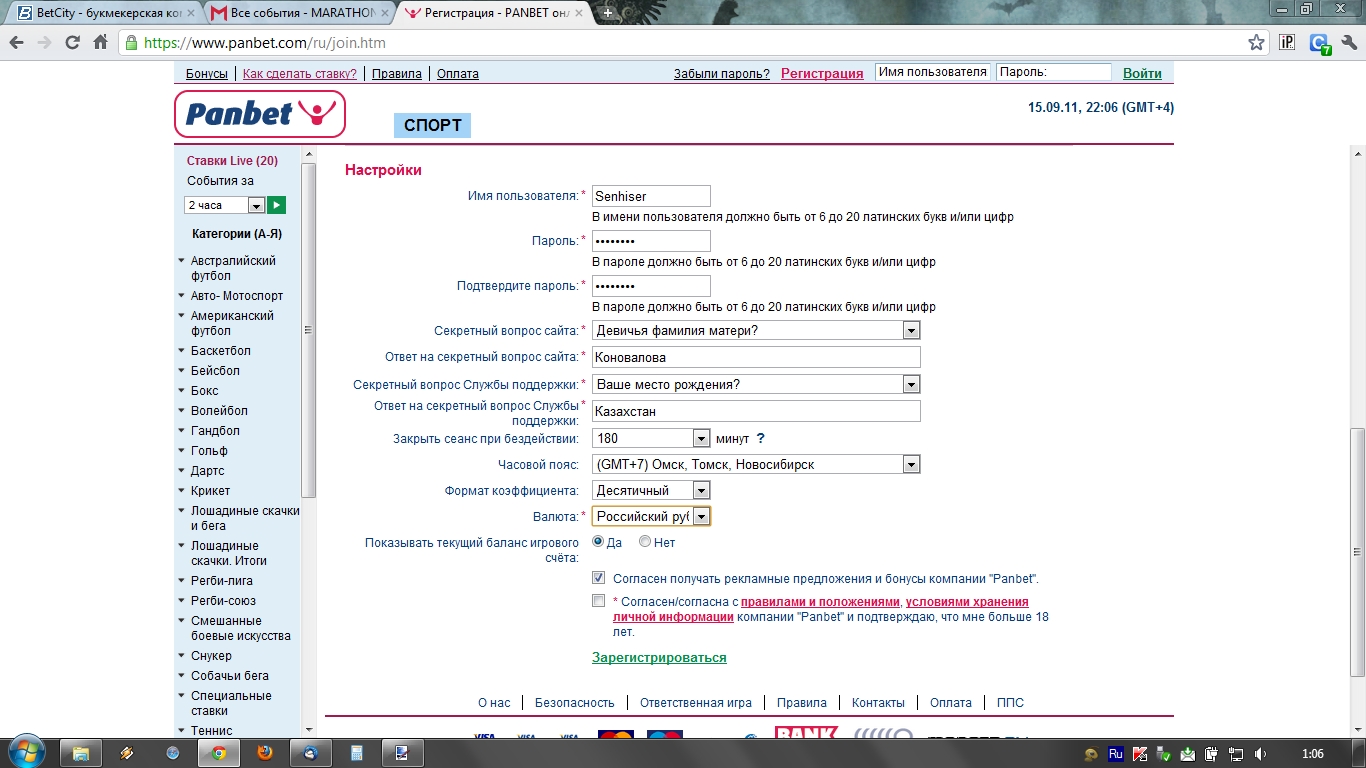Click the Chrome taskbar icon

[218, 753]
